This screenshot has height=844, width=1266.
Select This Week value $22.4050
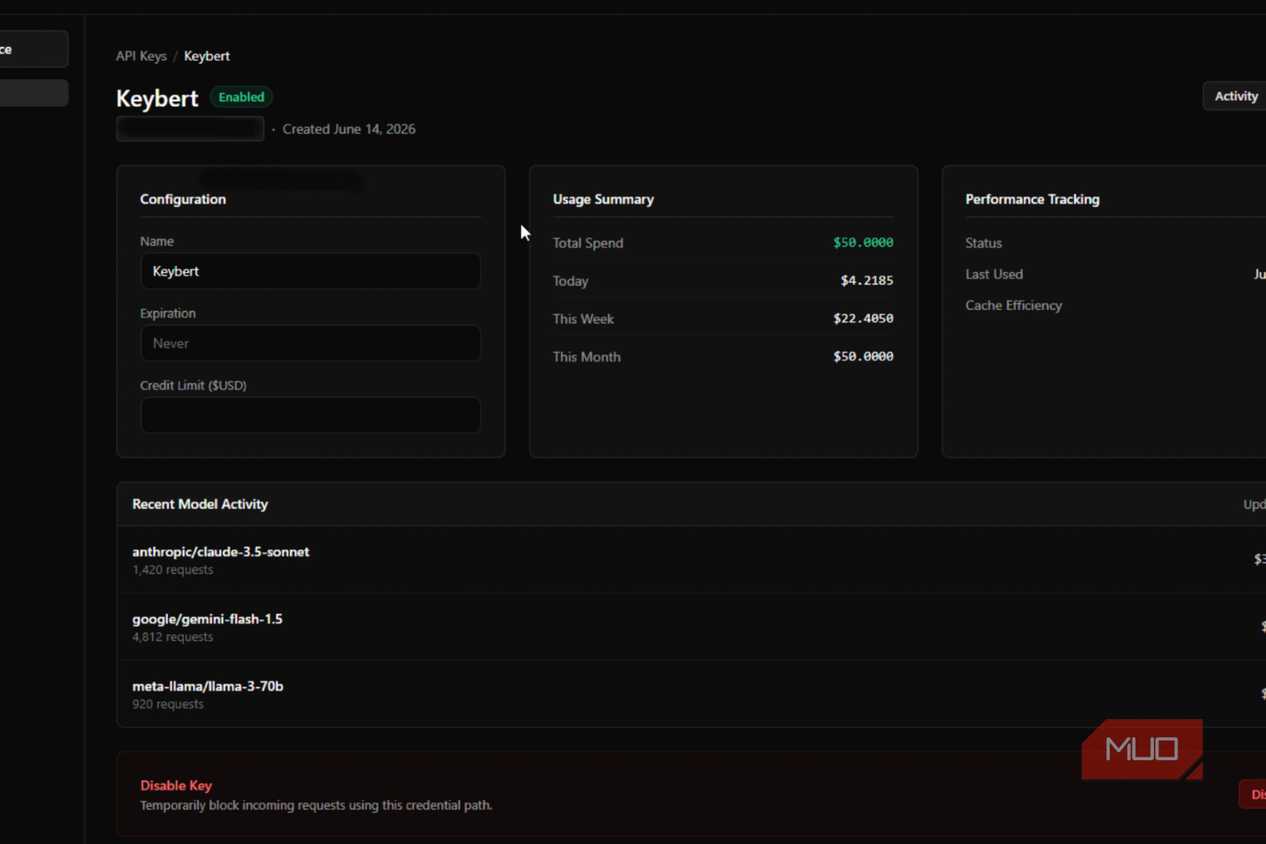863,318
